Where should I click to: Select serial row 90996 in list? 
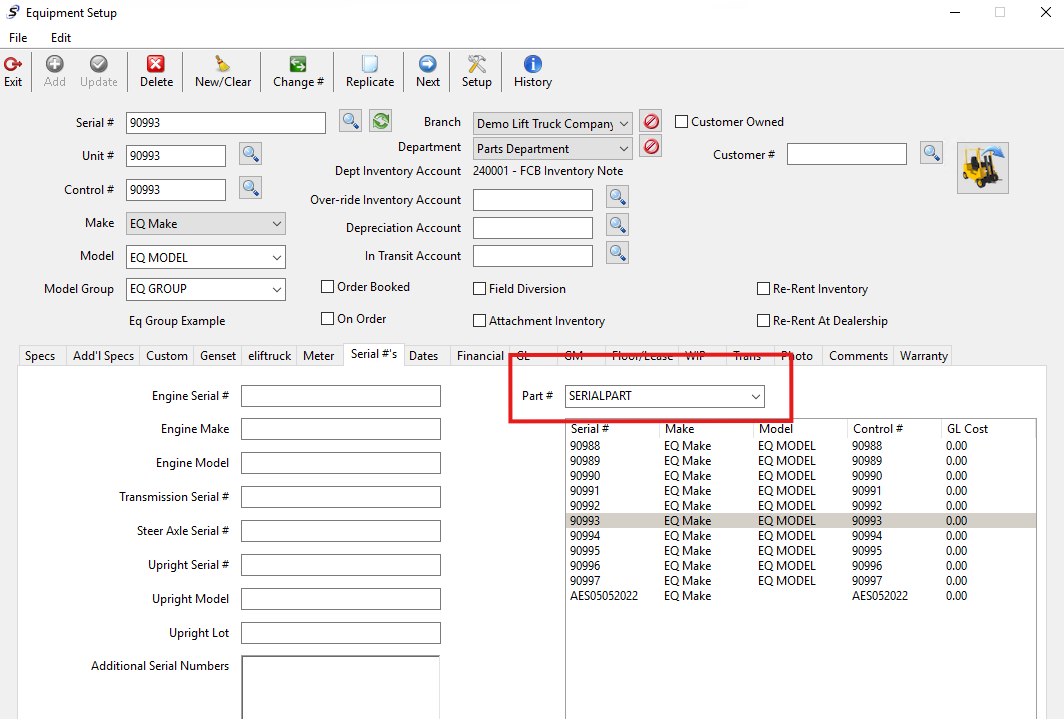tap(801, 566)
